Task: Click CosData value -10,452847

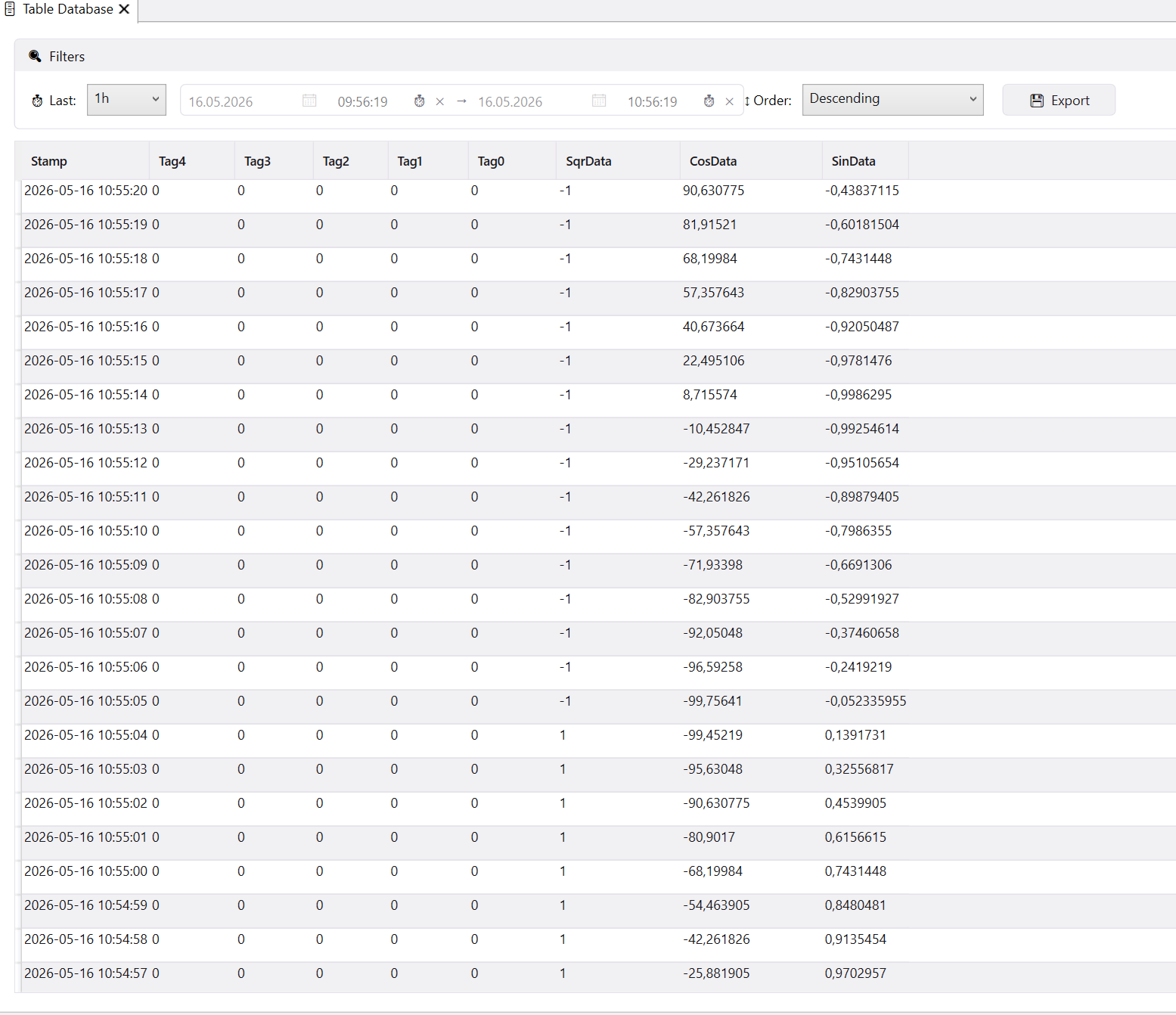Action: coord(716,429)
